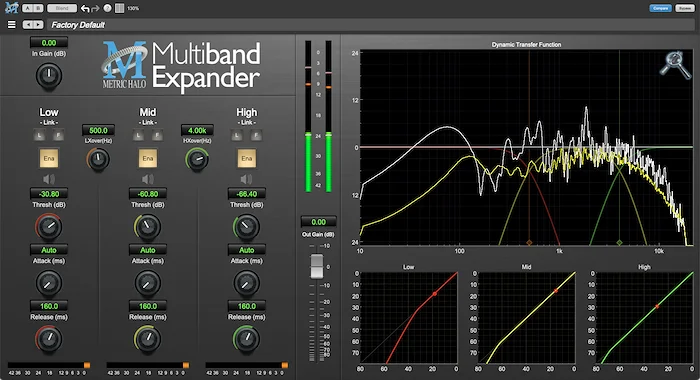Go to the previous preset
This screenshot has height=380, width=700.
click(28, 25)
